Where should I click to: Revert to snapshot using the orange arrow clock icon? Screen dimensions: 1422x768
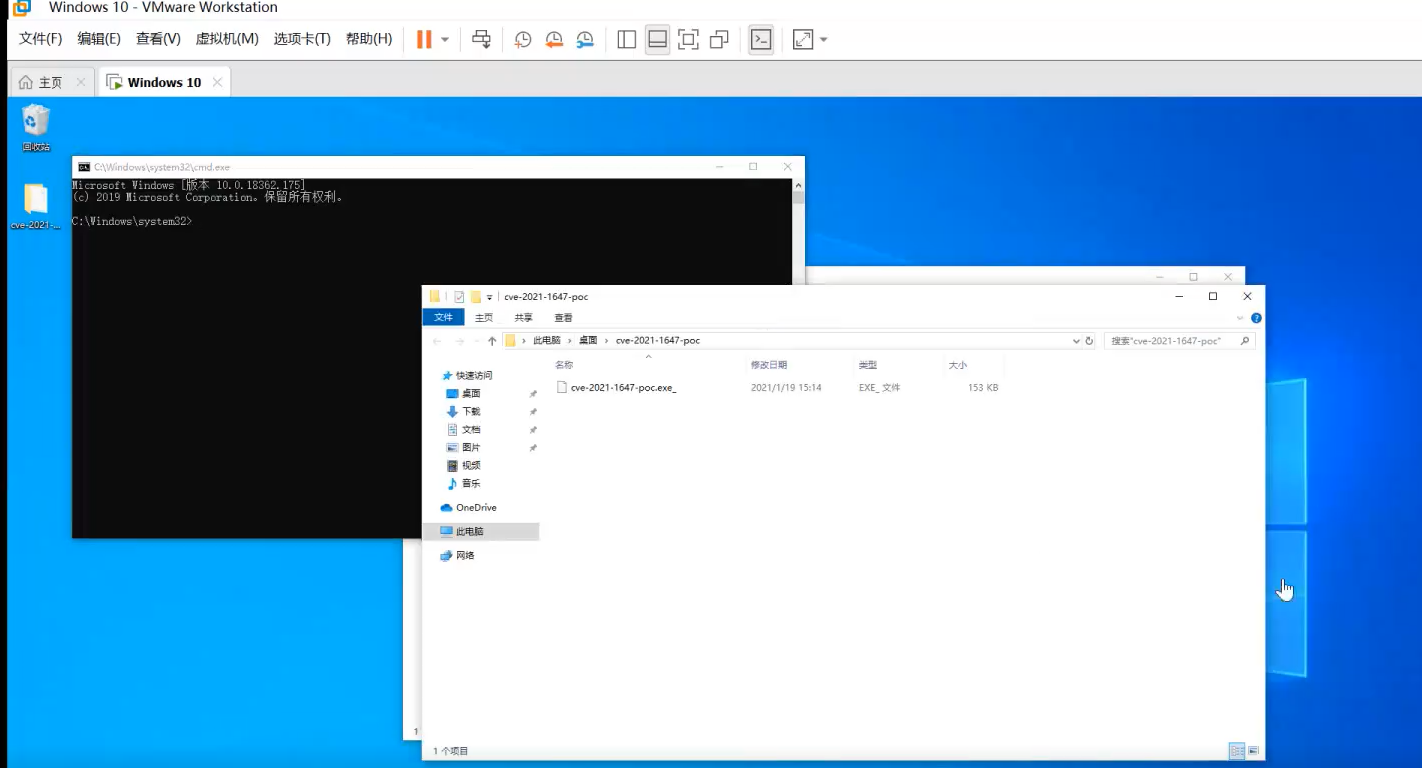pyautogui.click(x=554, y=39)
